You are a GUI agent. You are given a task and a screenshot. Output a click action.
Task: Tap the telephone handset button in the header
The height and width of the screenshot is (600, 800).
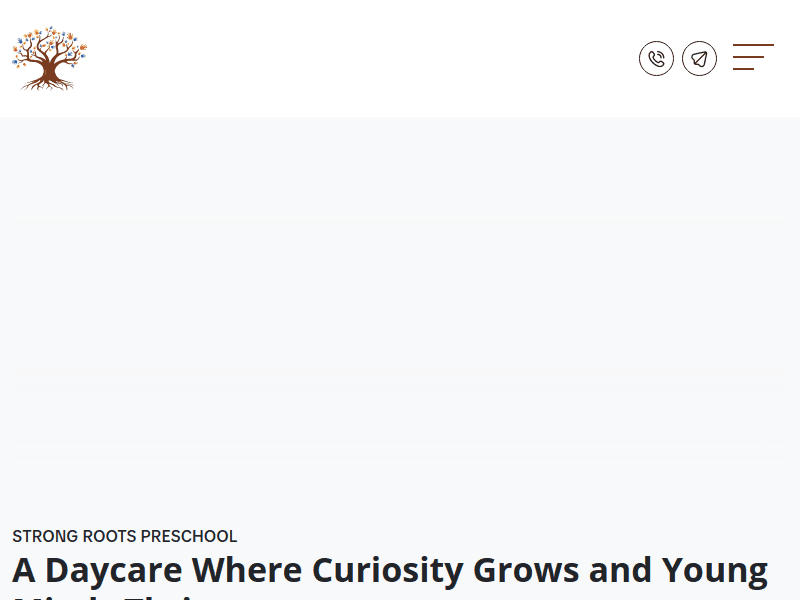click(656, 58)
